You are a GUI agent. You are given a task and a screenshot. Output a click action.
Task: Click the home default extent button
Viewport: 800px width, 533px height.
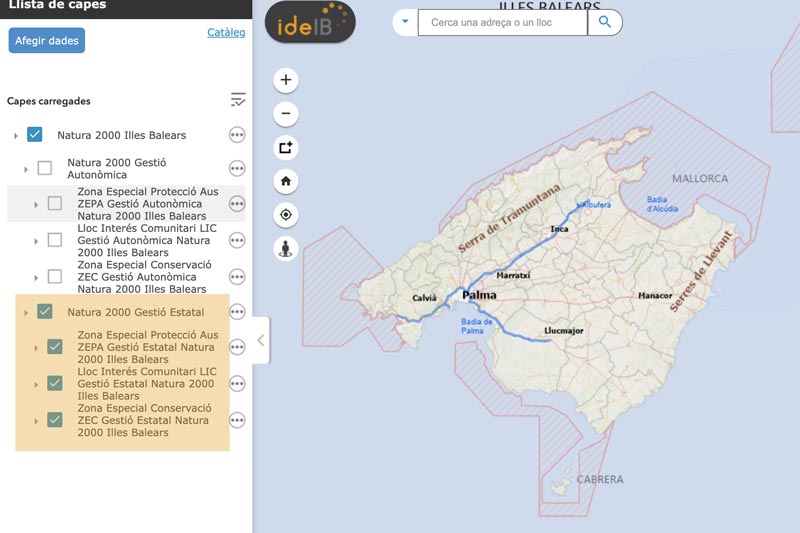click(x=286, y=181)
